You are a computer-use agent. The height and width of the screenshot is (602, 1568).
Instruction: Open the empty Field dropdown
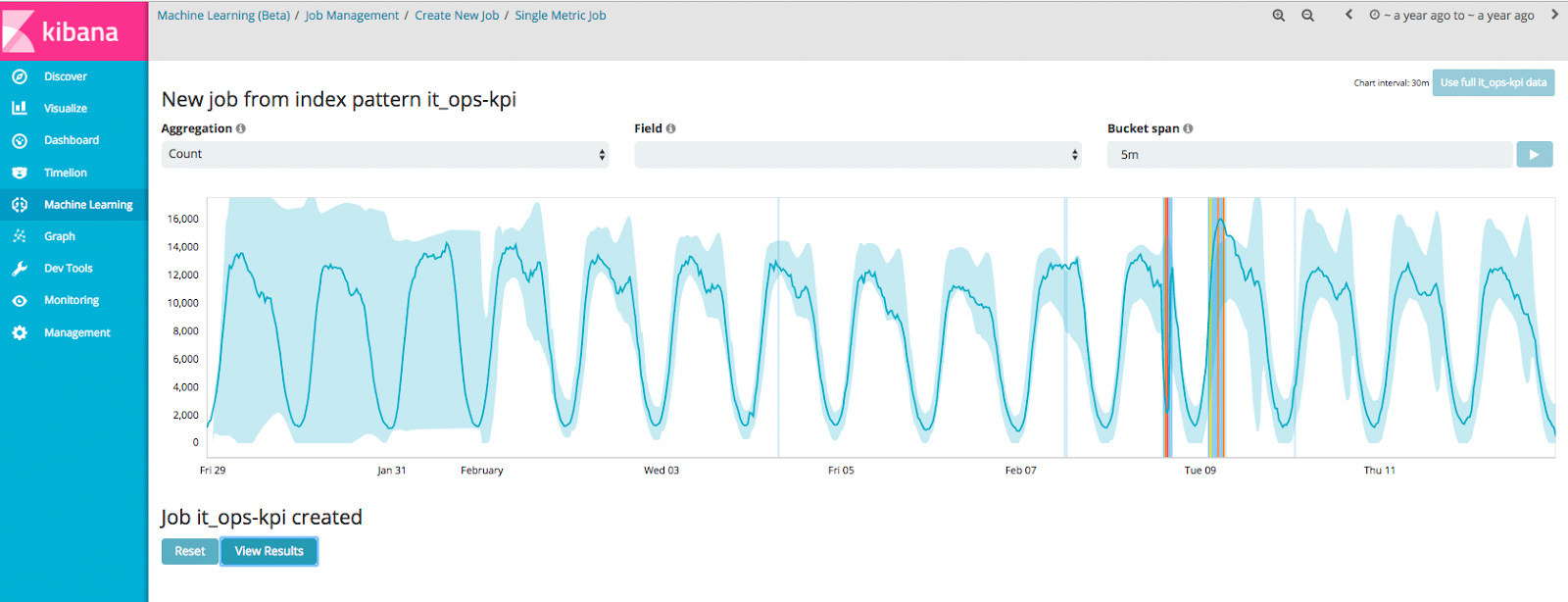[857, 154]
